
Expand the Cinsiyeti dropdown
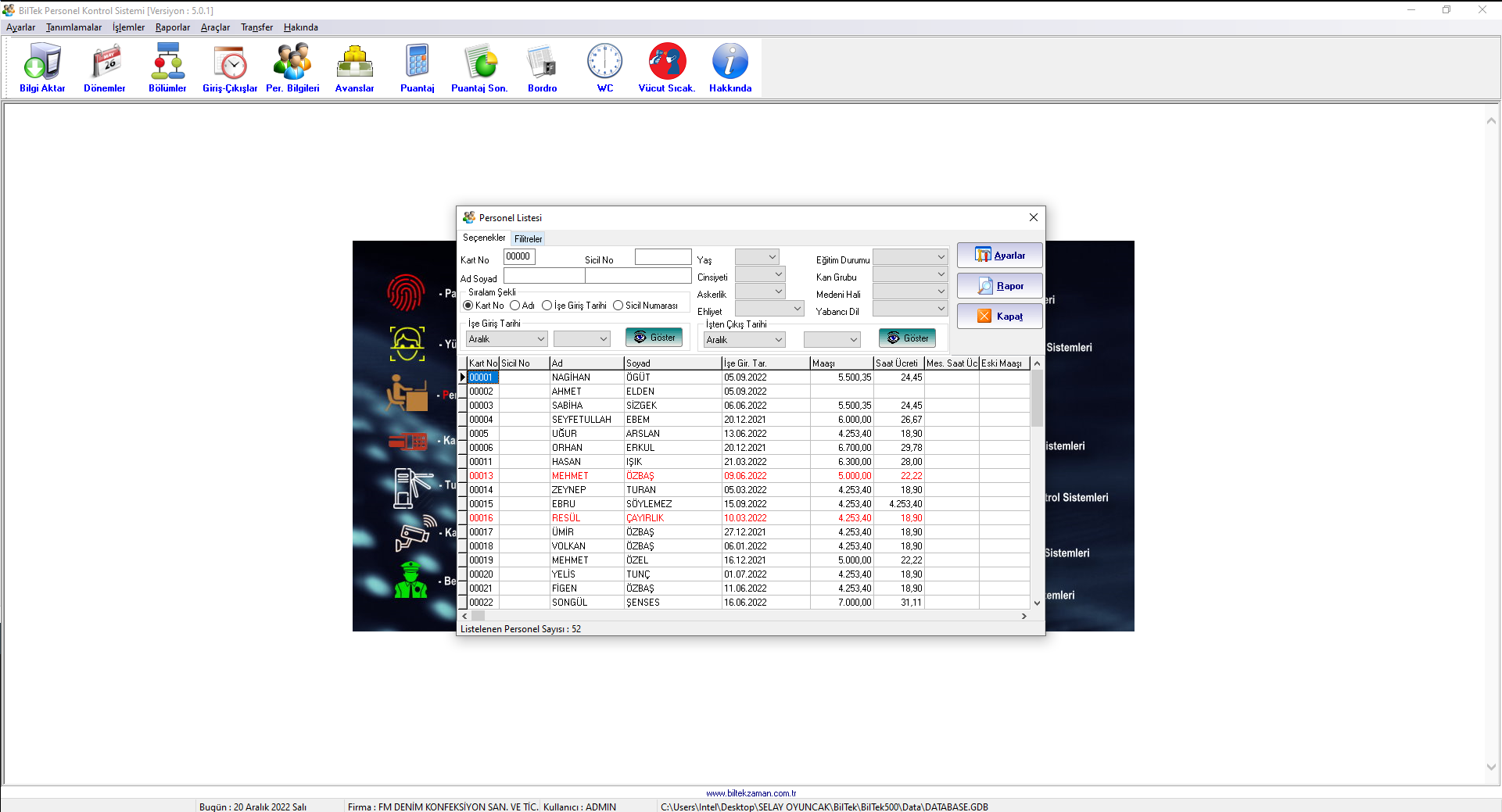(760, 274)
